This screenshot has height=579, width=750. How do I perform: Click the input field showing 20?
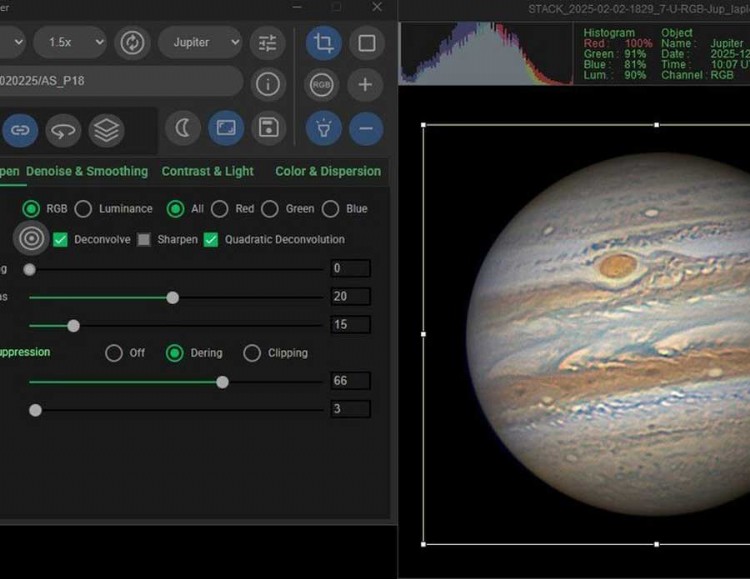click(350, 297)
